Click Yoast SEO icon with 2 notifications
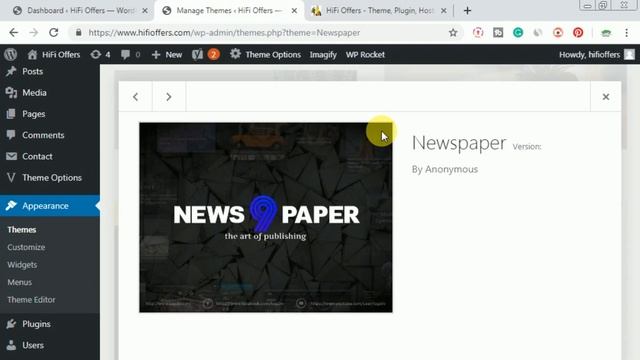Viewport: 640px width, 360px height. click(206, 54)
